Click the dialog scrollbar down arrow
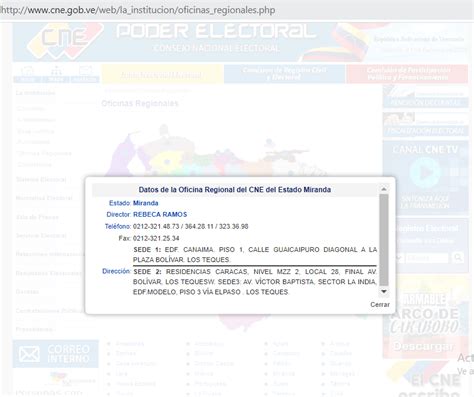This screenshot has width=474, height=397. [384, 292]
